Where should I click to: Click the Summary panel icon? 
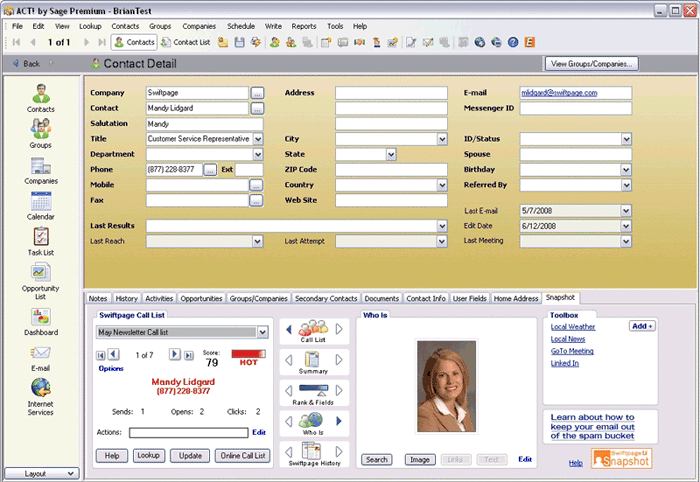click(312, 362)
